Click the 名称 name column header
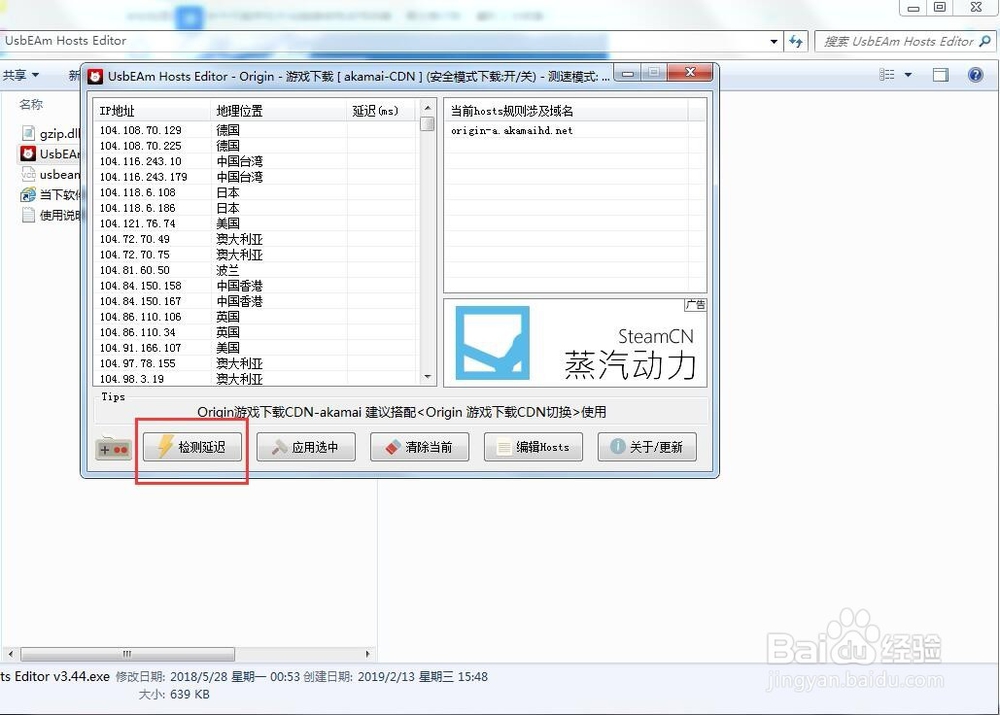Viewport: 1000px width, 715px height. (31, 105)
